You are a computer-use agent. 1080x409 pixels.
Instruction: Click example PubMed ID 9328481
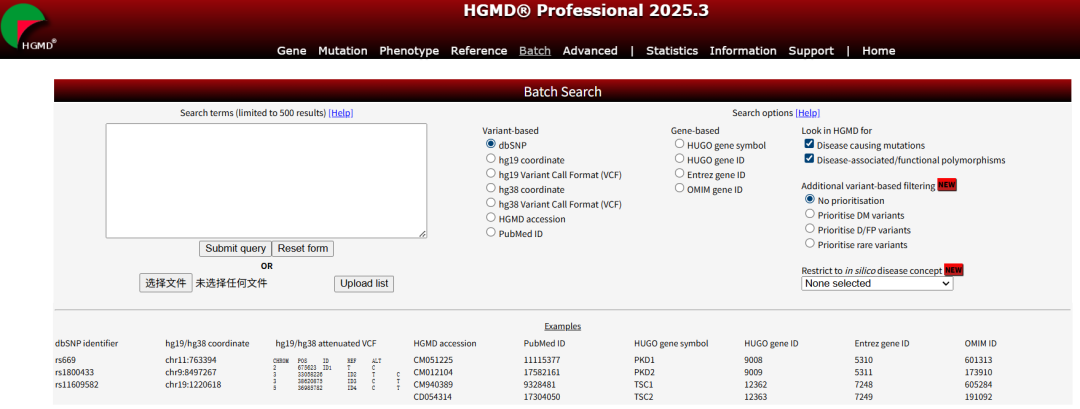click(539, 385)
